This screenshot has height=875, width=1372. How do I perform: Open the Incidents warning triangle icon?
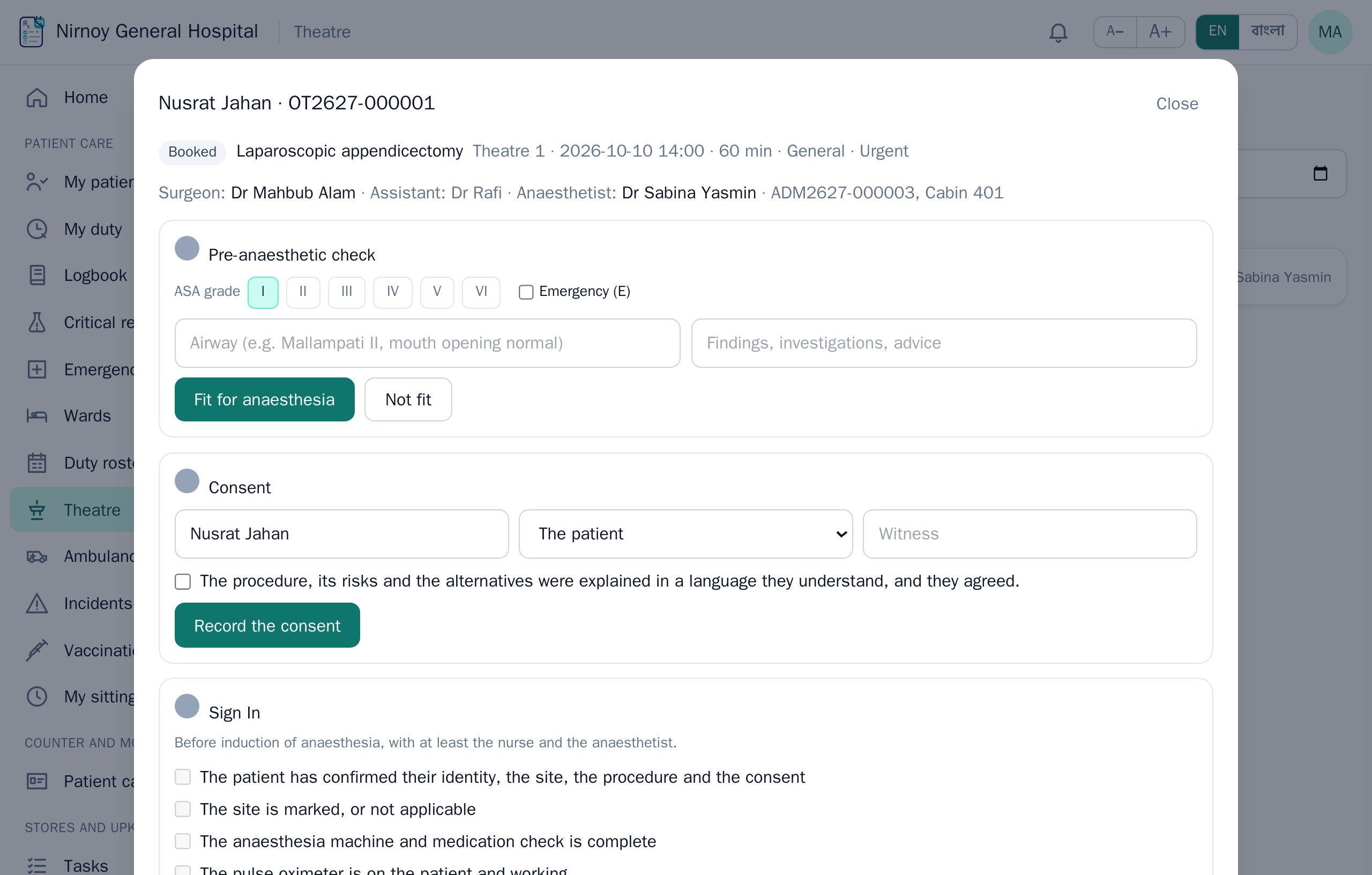coord(37,603)
